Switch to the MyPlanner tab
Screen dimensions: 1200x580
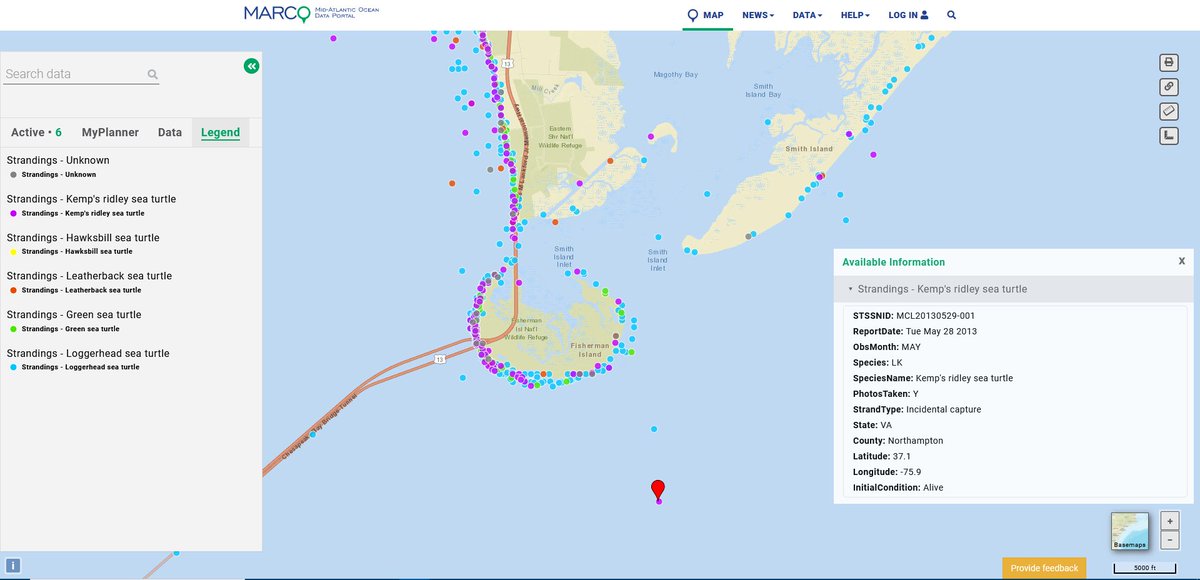click(110, 132)
